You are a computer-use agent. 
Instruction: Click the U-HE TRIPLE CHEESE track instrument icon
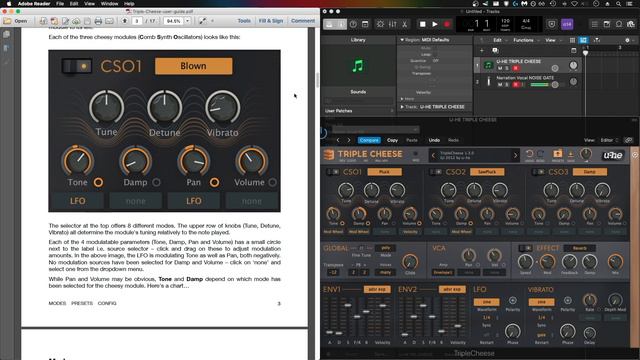point(488,65)
